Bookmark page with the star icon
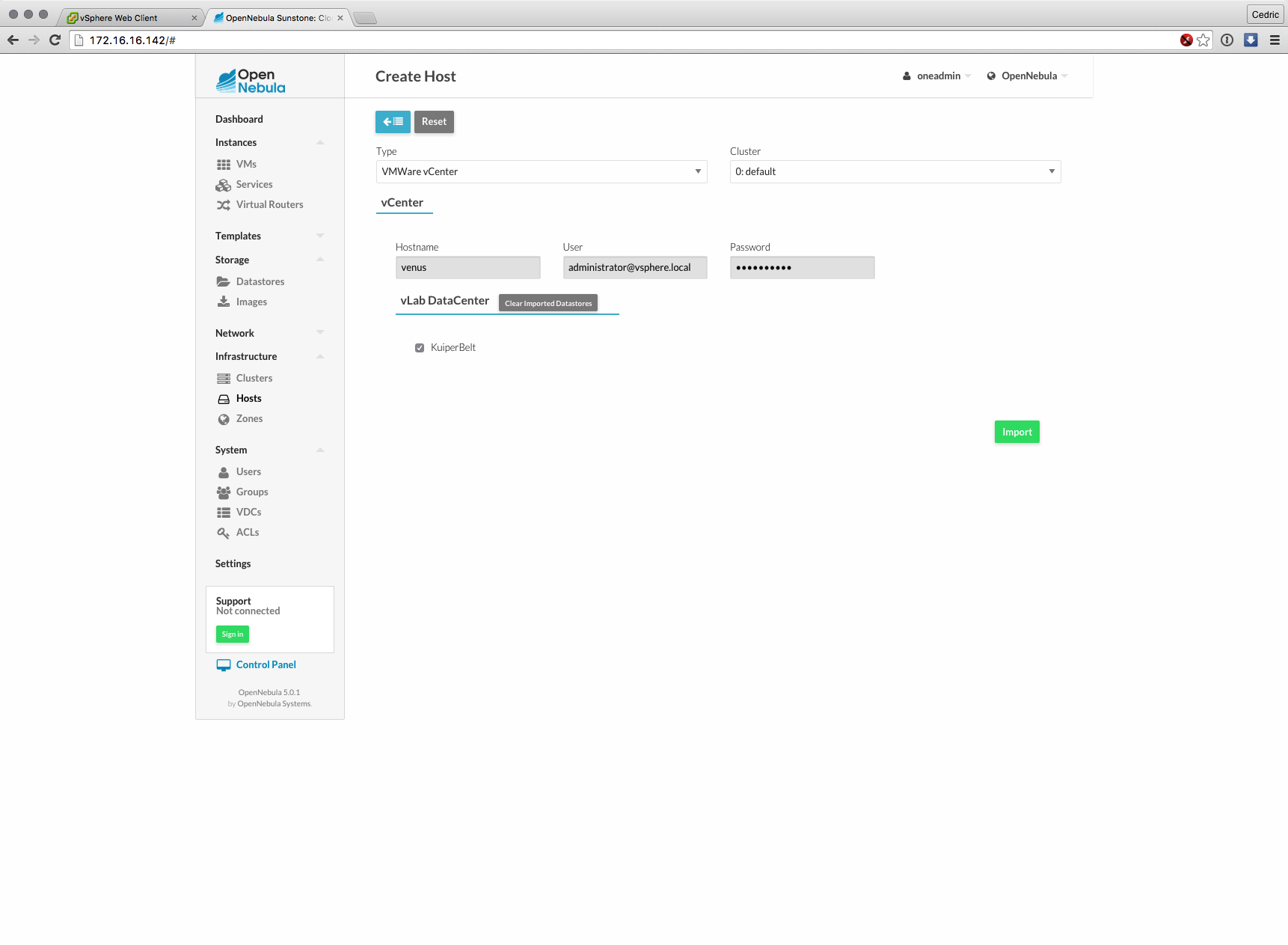Screen dimensions: 1288x945 1203,40
